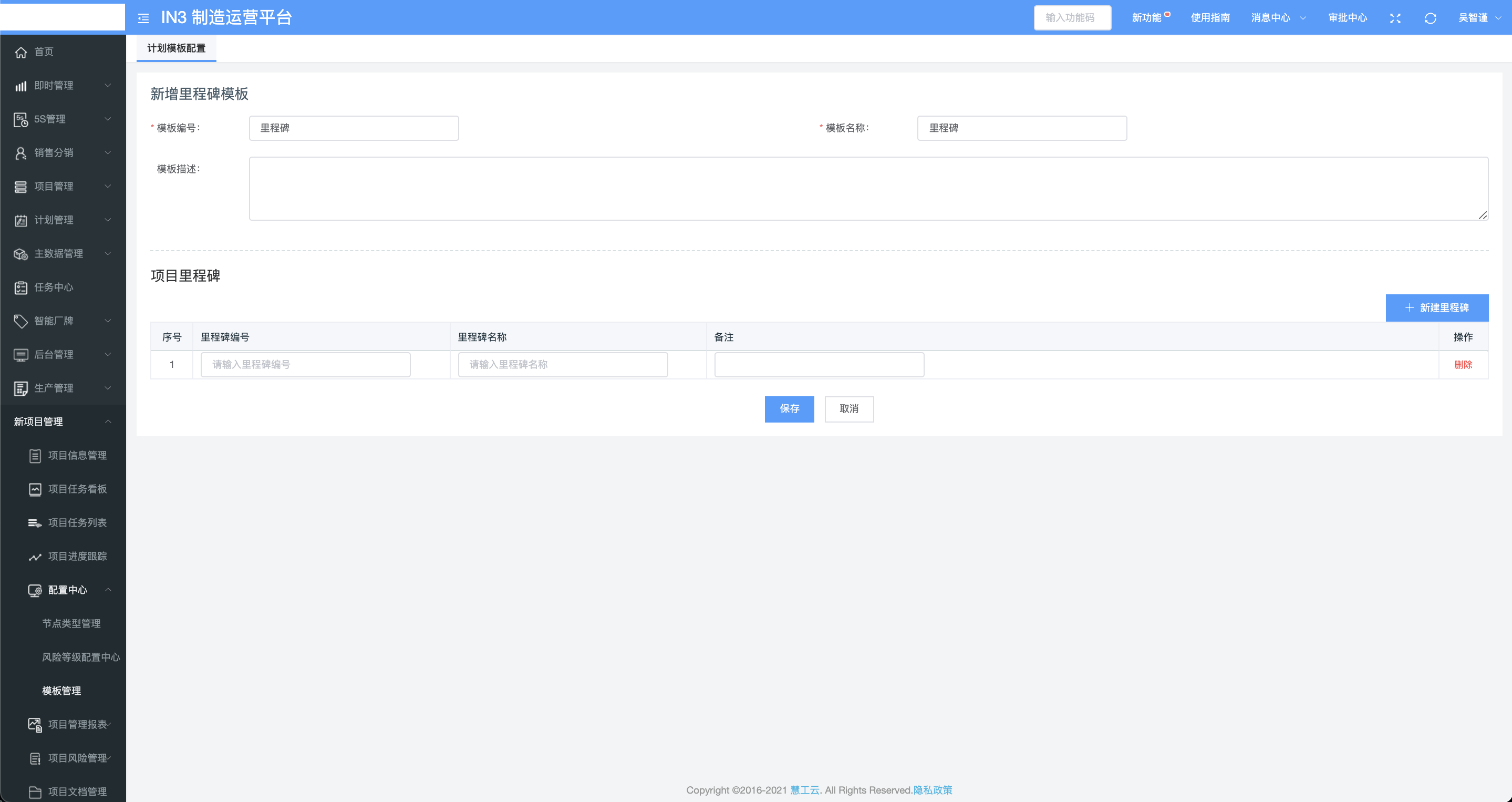This screenshot has width=1512, height=802.
Task: Click the home icon beside 首页
Action: coord(20,52)
